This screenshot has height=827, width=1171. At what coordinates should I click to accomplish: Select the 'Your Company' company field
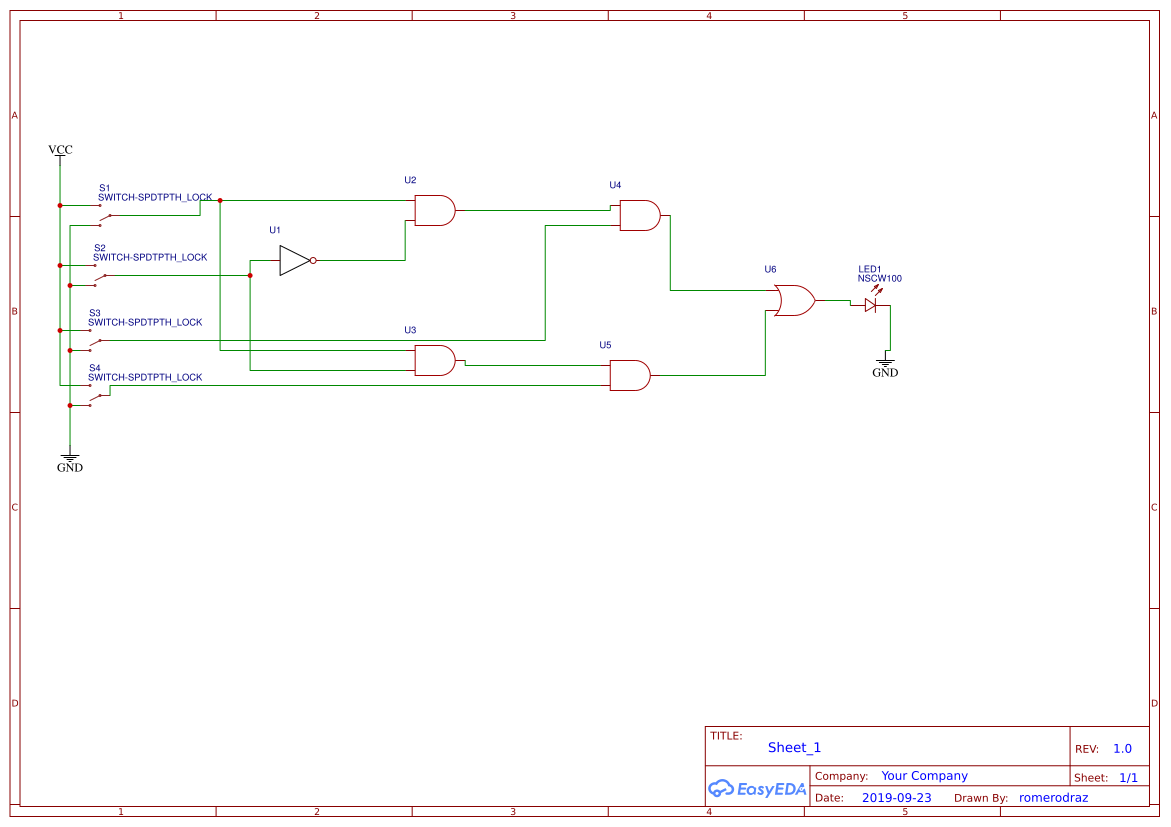924,776
